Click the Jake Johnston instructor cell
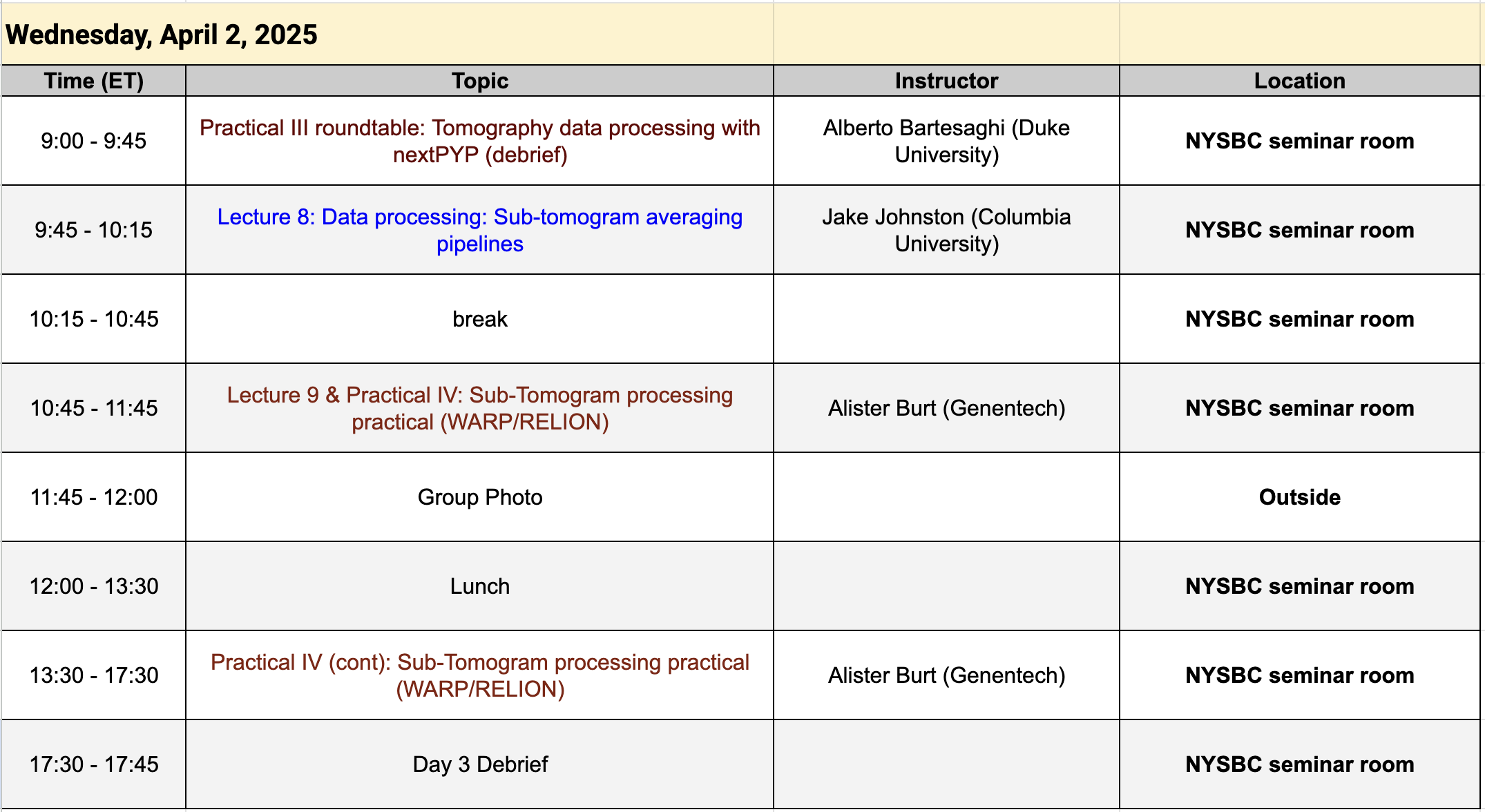 pos(947,230)
